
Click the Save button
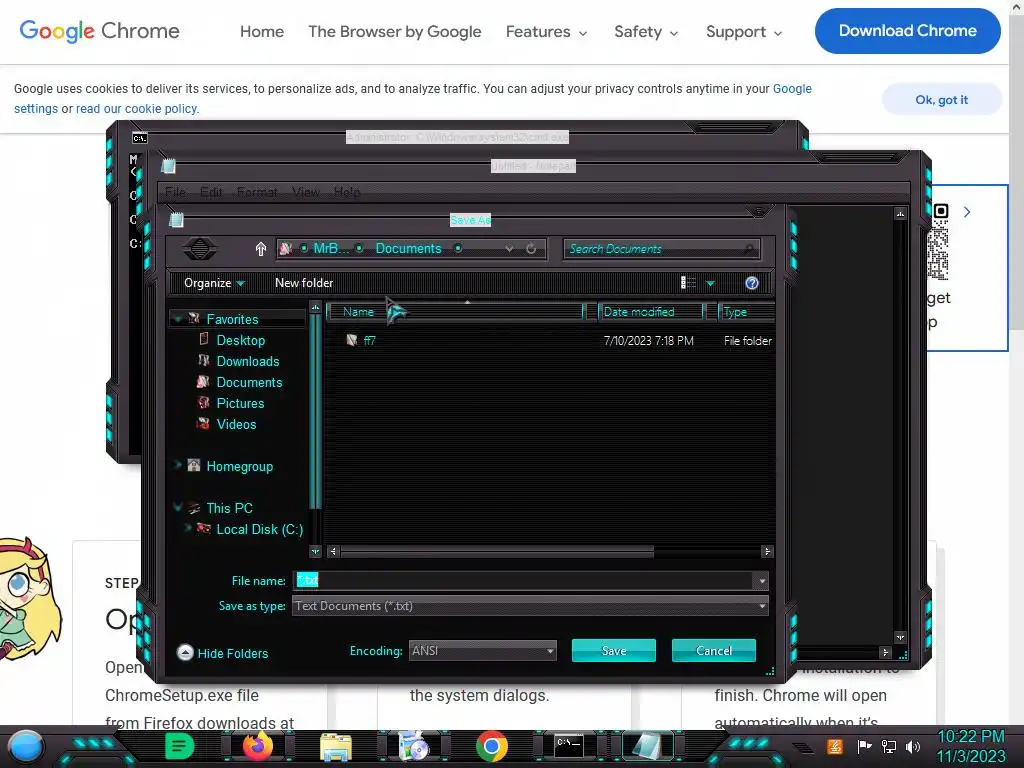pos(614,650)
